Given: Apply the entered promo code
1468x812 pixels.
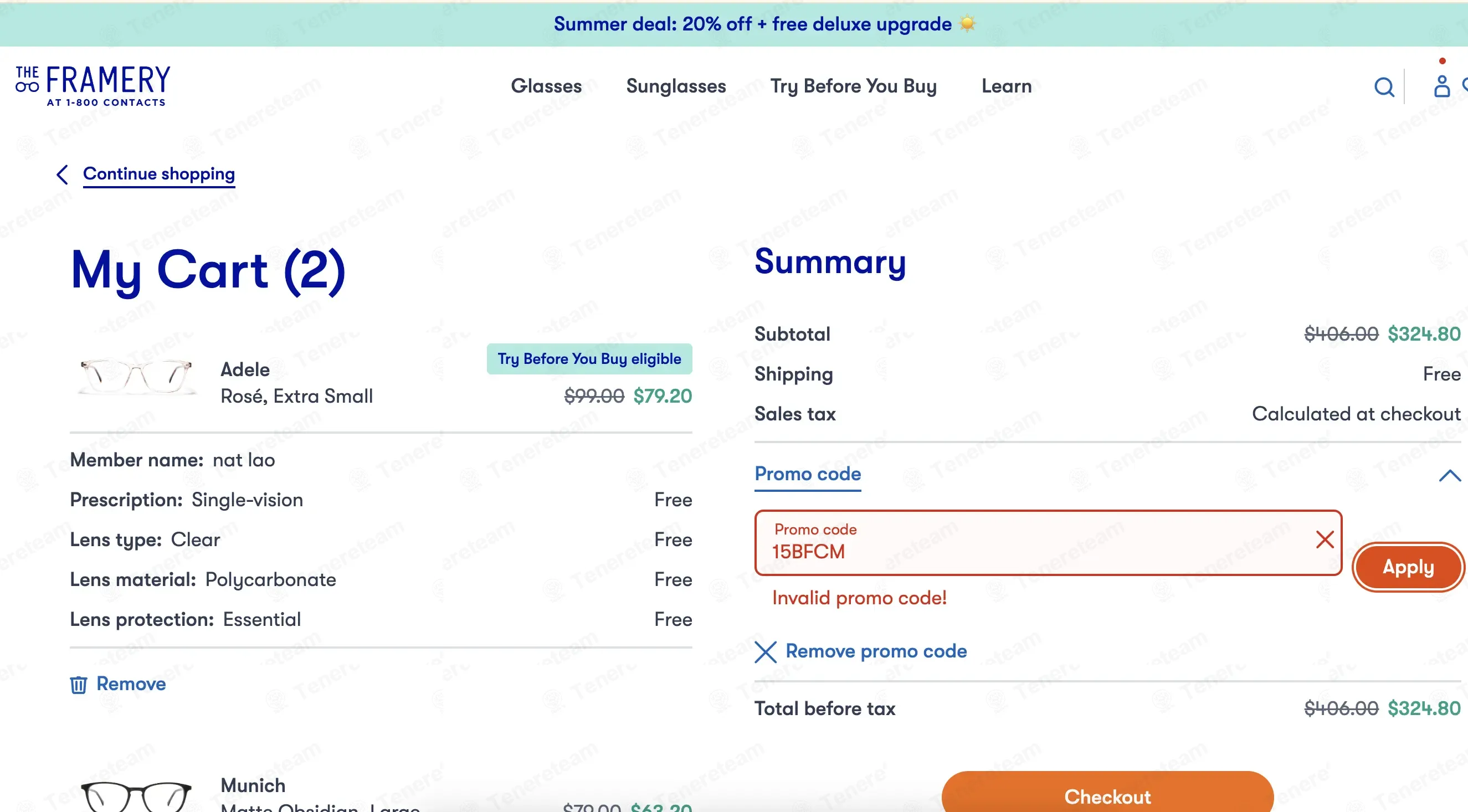Looking at the screenshot, I should (x=1408, y=568).
